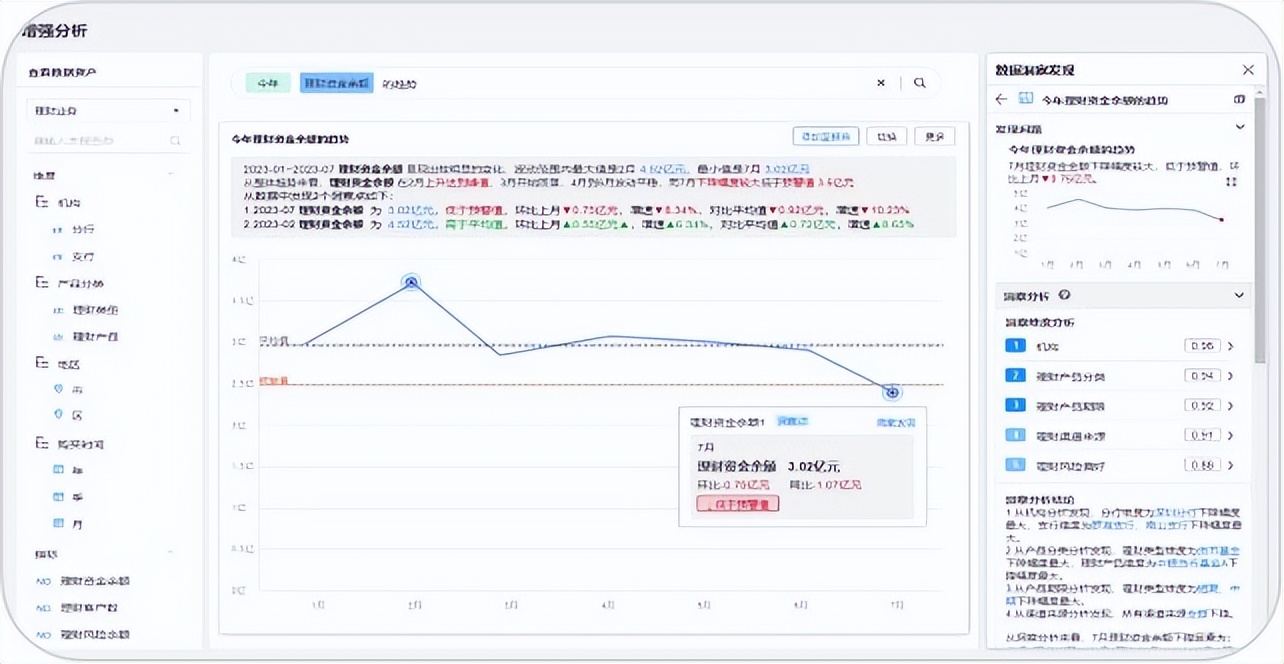Image resolution: width=1284 pixels, height=664 pixels.
Task: Clear the query using the X icon beside search
Action: tap(881, 83)
